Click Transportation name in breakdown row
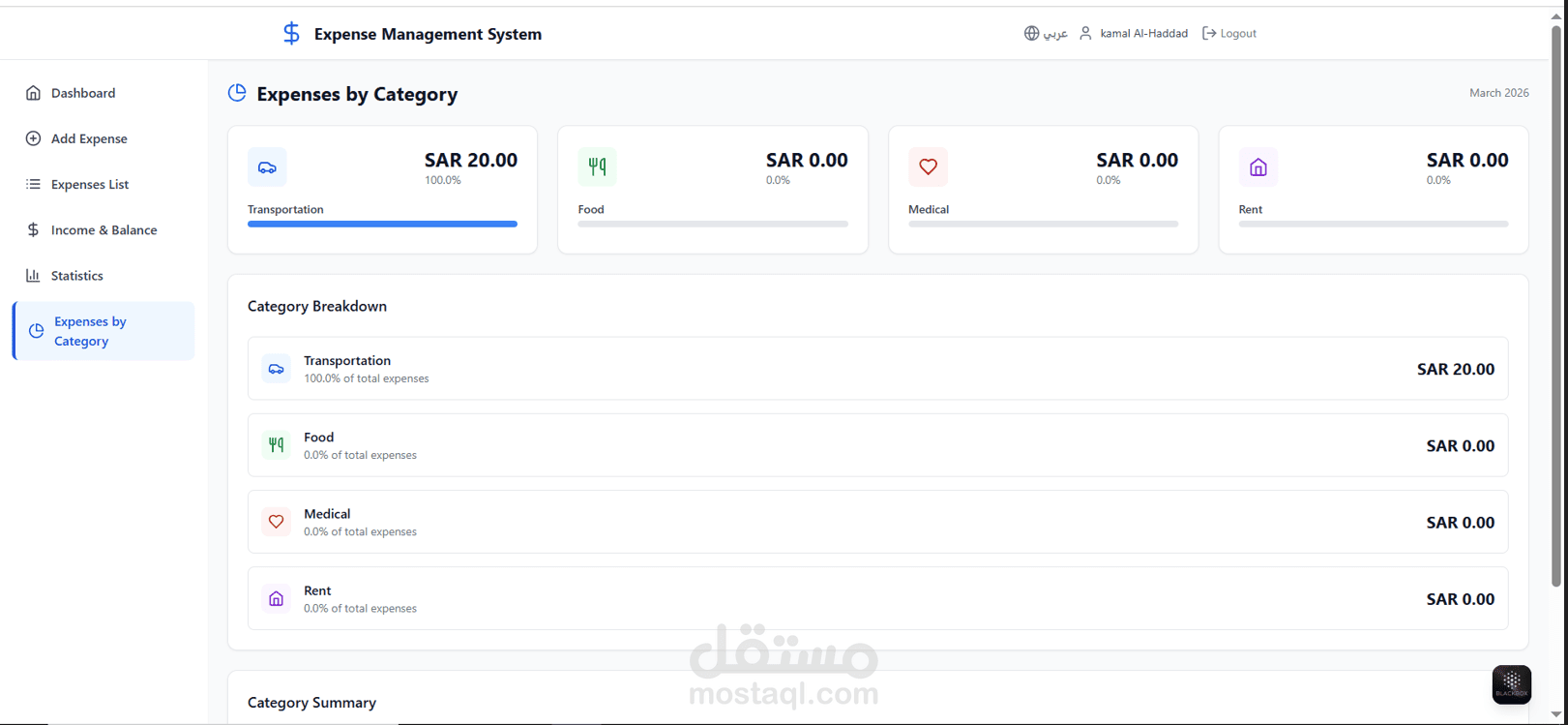 click(x=347, y=360)
